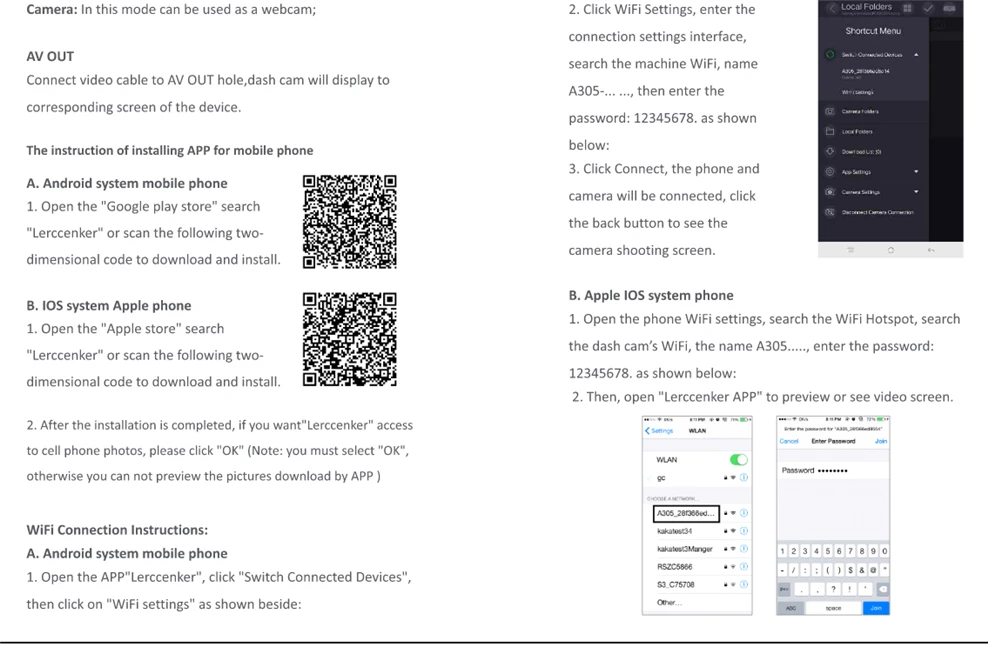Tap the blue Join keyboard button
Screen dimensions: 988x653
coord(876,608)
